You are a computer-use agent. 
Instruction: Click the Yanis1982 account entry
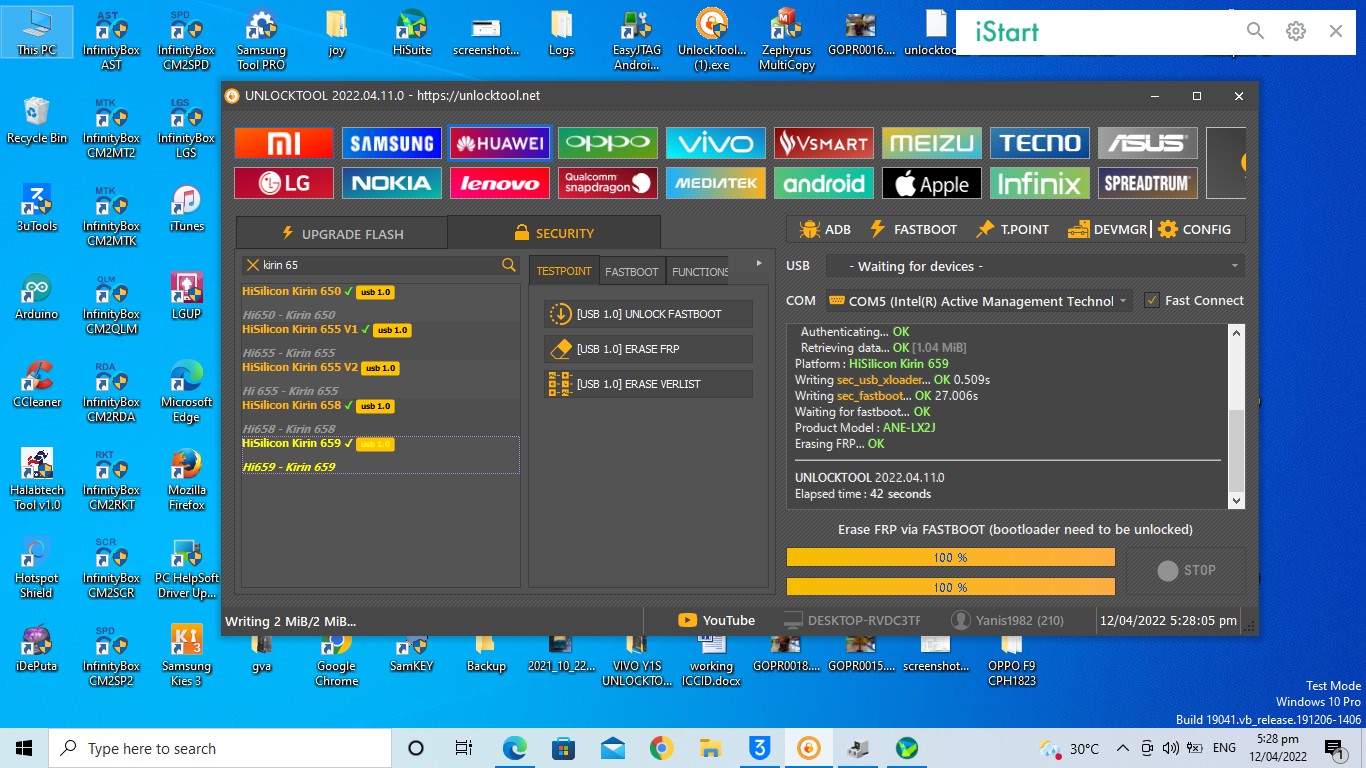tap(1008, 620)
